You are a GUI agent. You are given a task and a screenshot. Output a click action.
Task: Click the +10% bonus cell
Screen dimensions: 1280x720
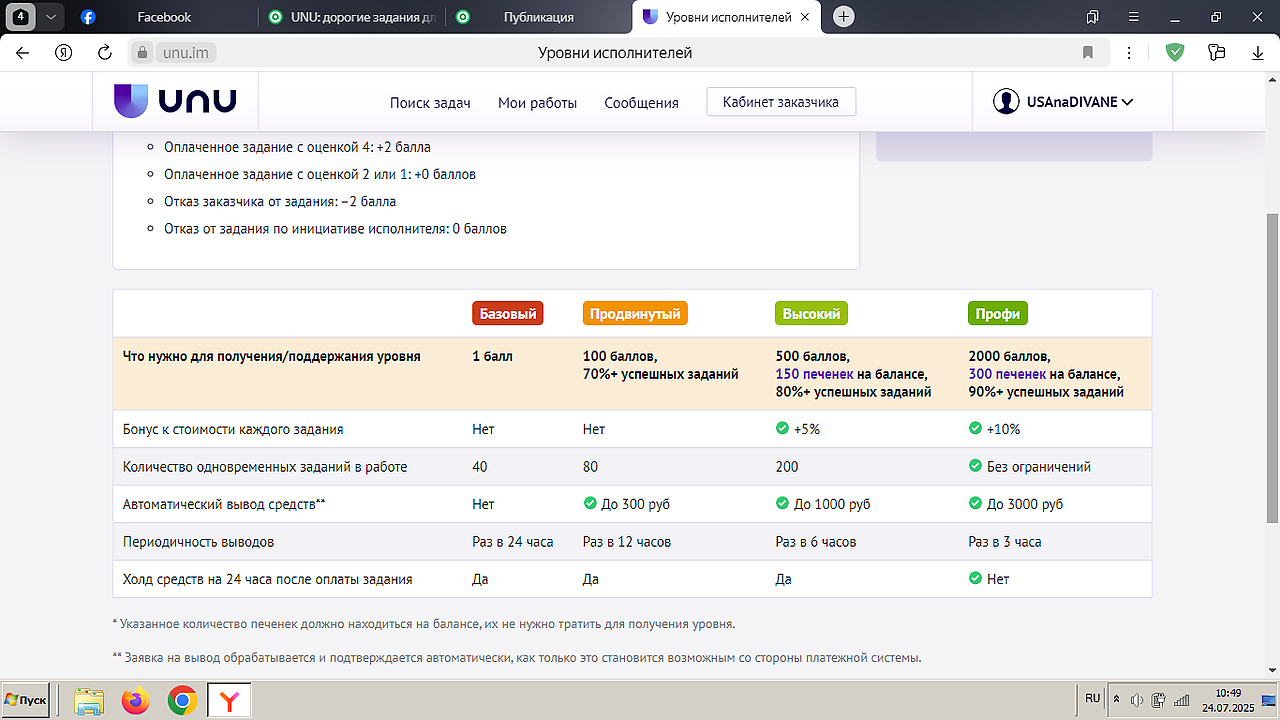[994, 429]
